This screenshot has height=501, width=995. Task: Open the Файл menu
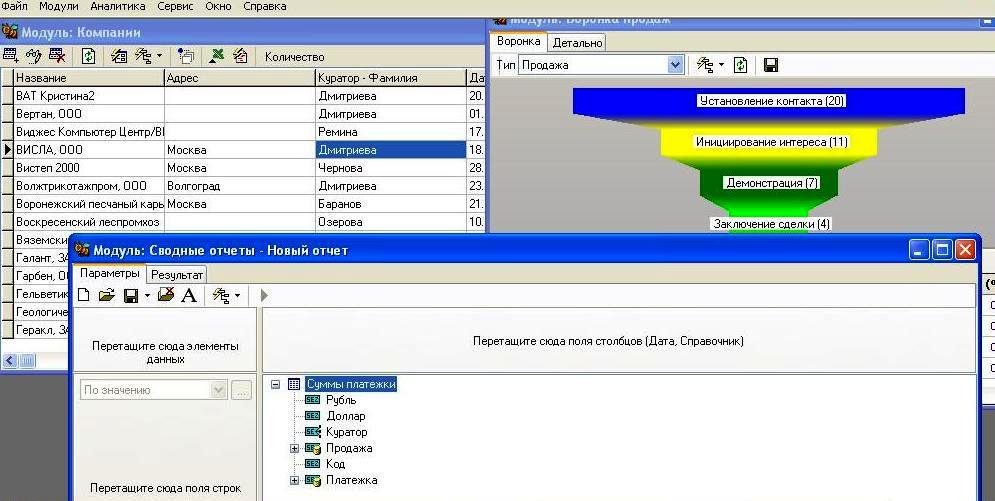[15, 6]
